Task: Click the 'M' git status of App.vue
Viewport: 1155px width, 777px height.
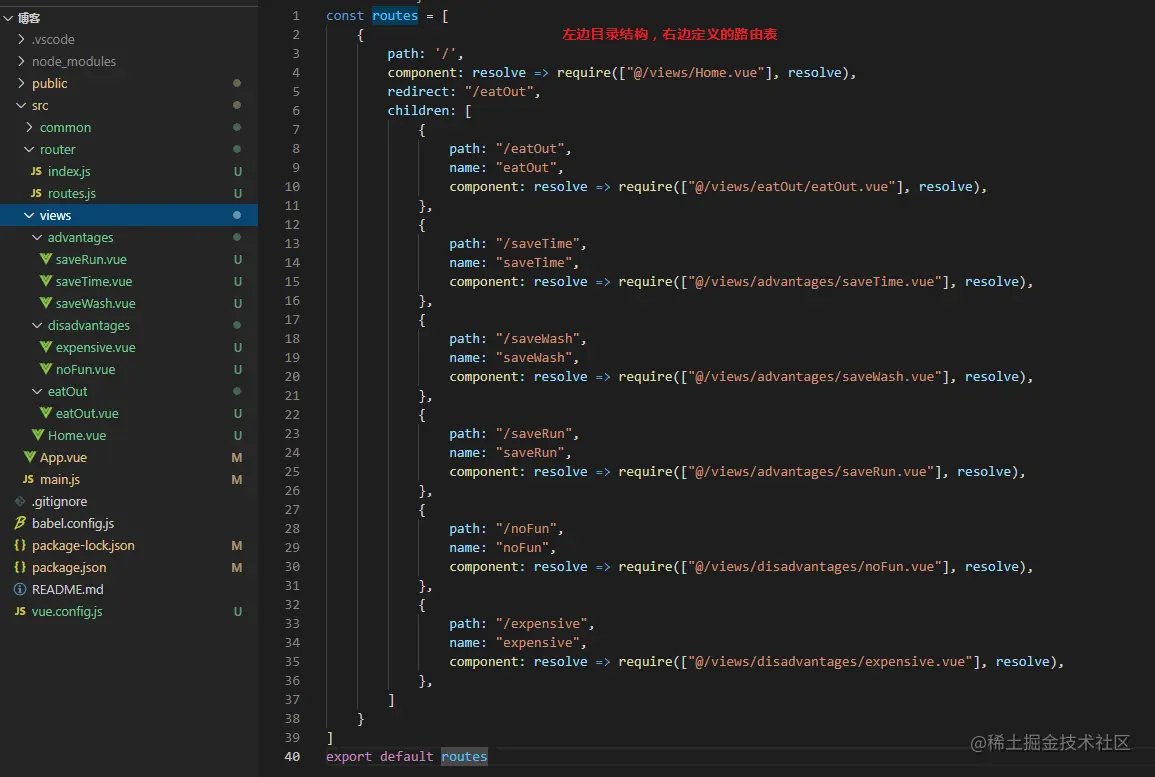Action: (x=236, y=457)
